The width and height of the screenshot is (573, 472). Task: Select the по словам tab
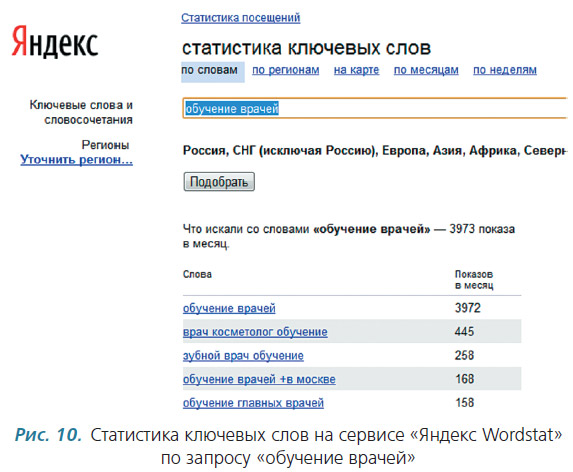(x=212, y=72)
